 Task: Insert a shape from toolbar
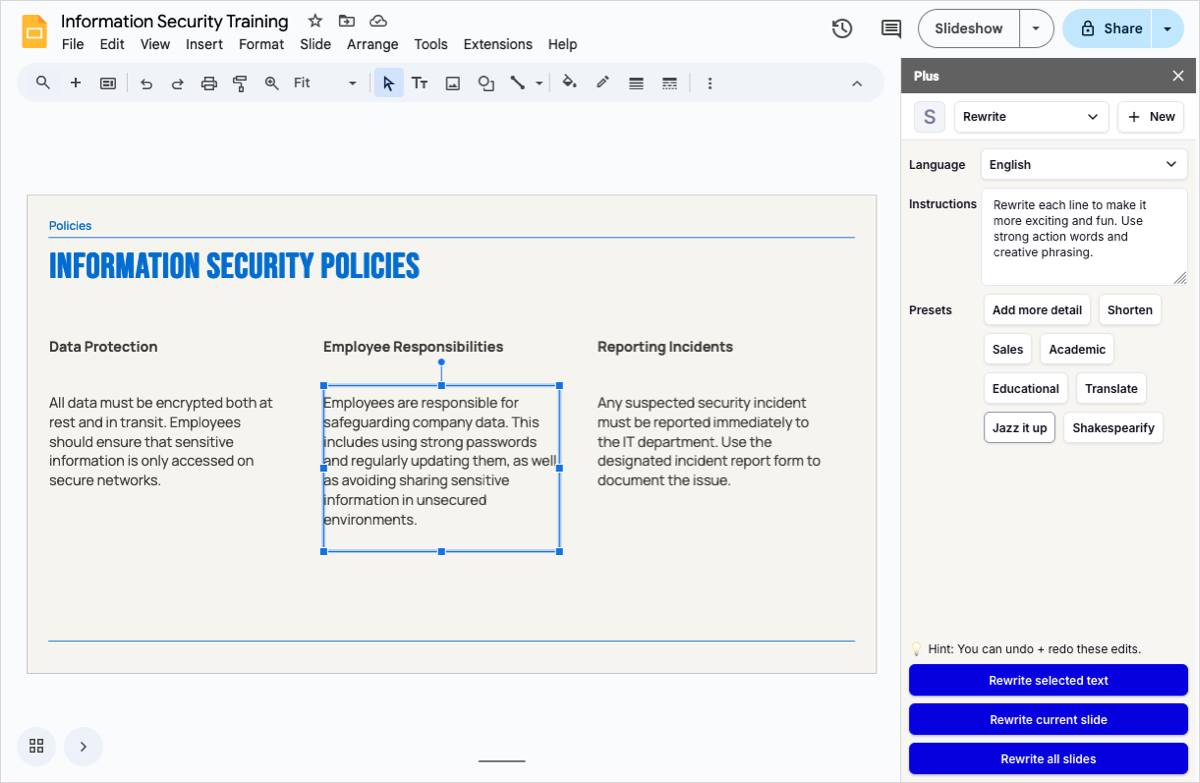pyautogui.click(x=486, y=83)
